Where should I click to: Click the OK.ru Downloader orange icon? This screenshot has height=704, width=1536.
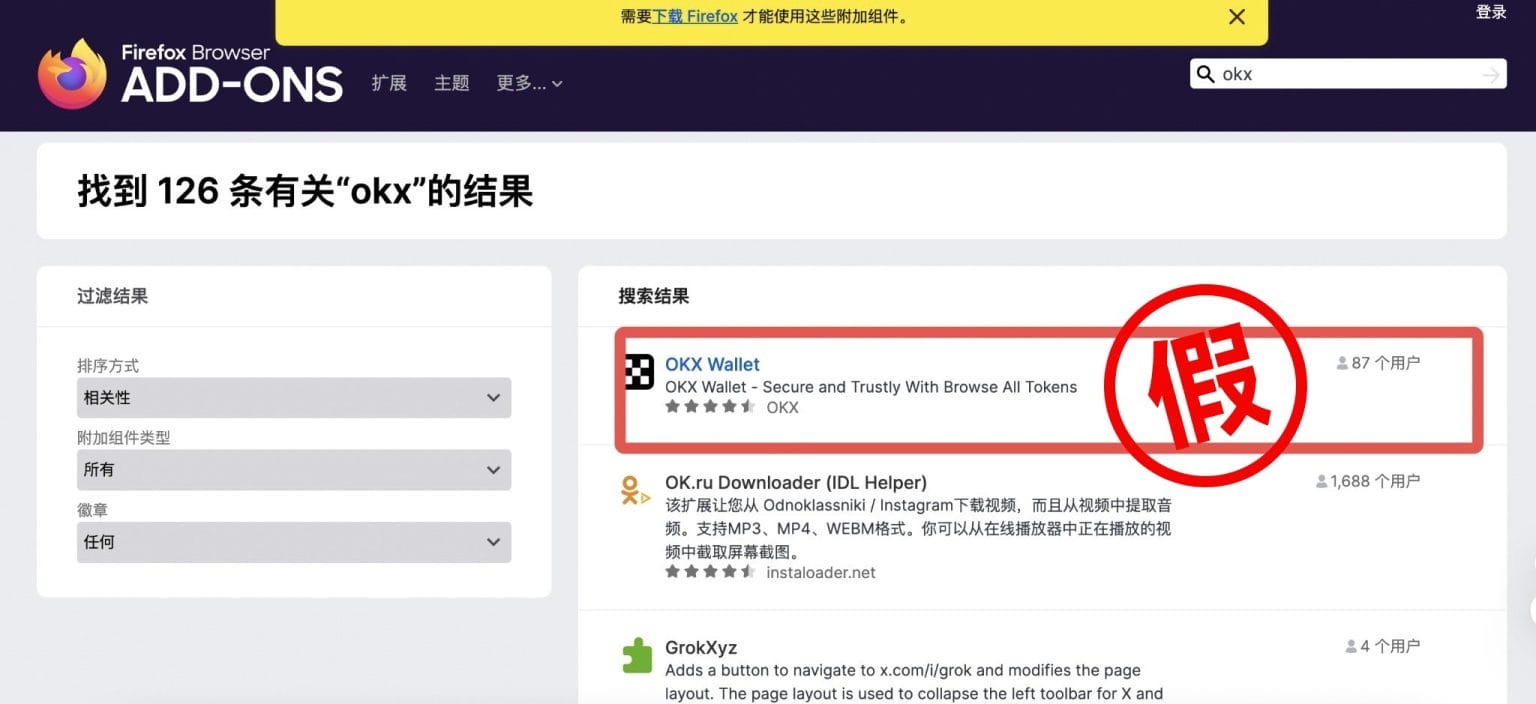click(x=634, y=491)
